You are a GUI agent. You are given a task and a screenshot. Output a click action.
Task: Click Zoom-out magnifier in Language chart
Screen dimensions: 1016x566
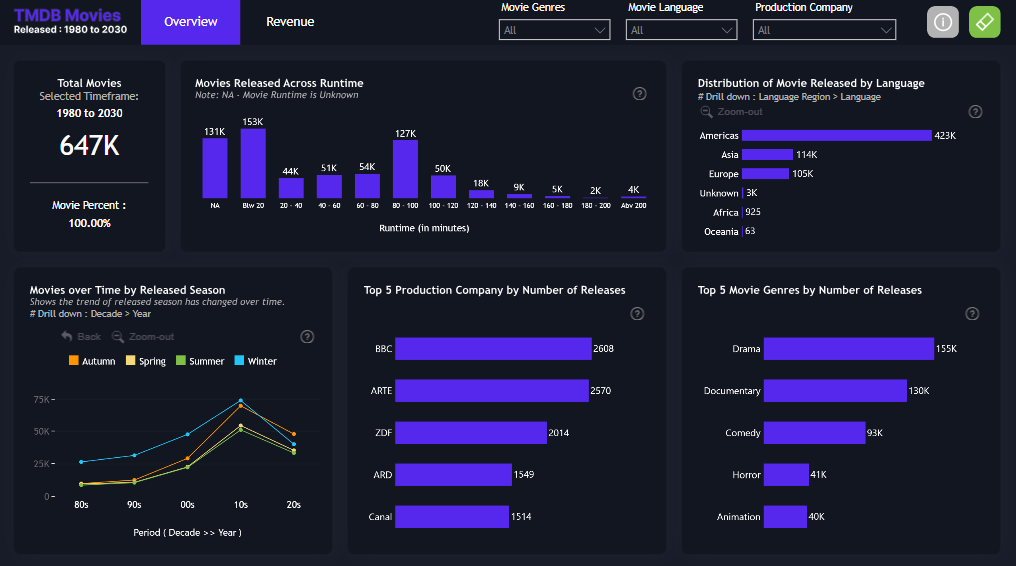click(706, 112)
